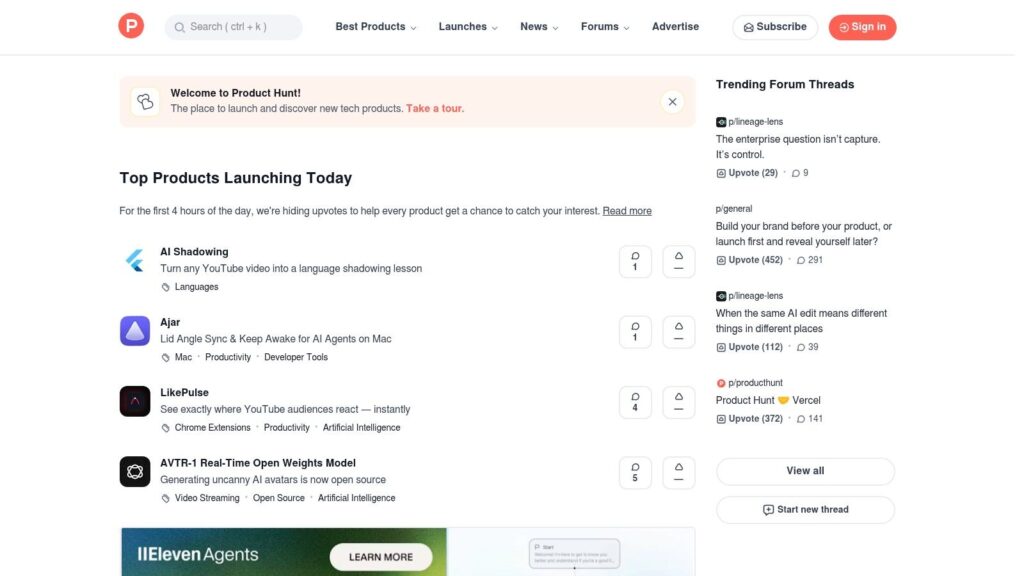1024x576 pixels.
Task: Expand the News menu
Action: tap(539, 27)
